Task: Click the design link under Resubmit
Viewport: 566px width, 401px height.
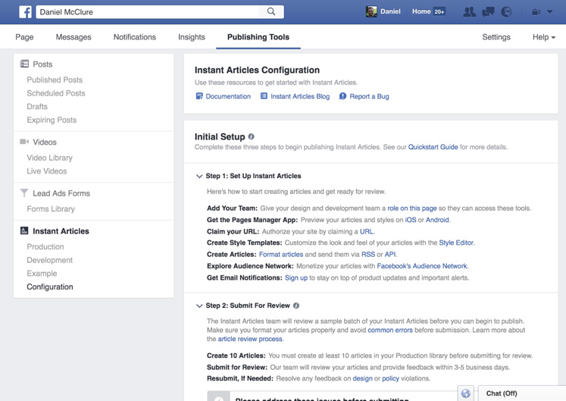Action: point(362,378)
